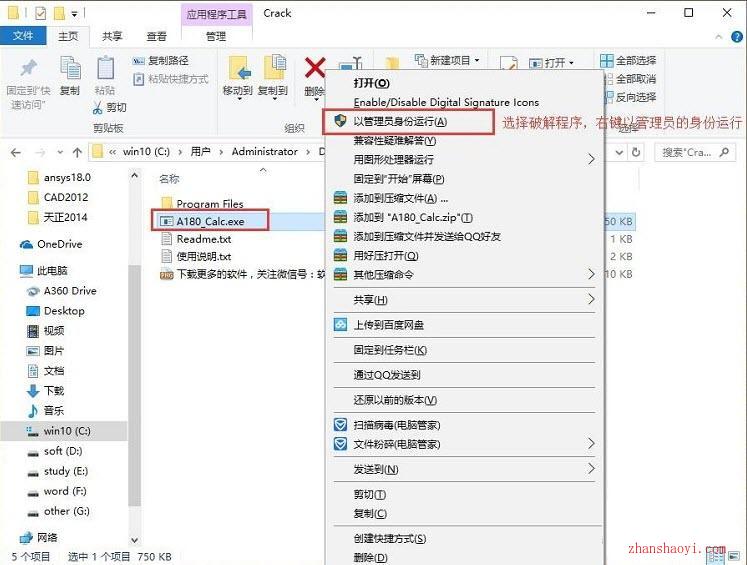Expand Other compression commands submenu
Screen dimensions: 747x565
(464, 274)
